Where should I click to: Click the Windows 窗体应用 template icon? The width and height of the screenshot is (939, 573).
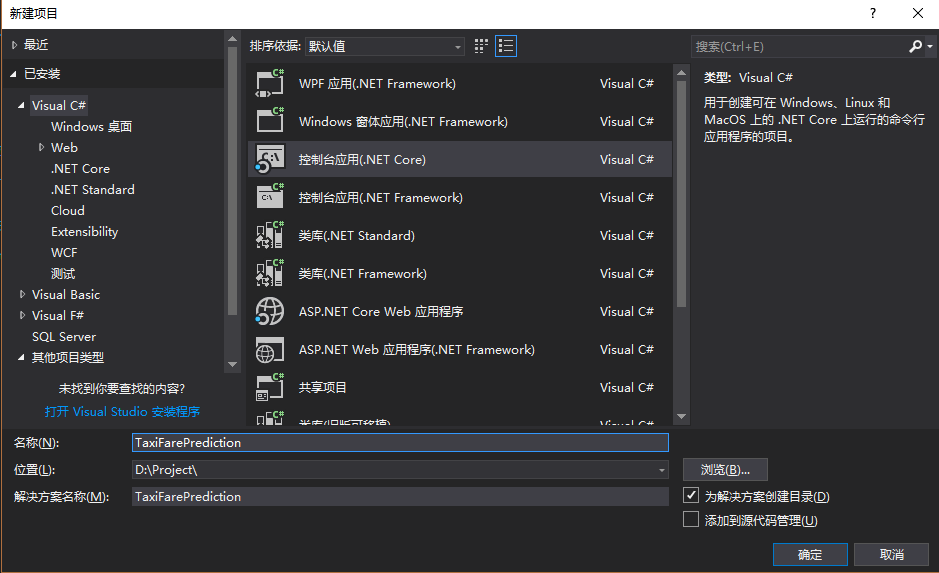[x=269, y=121]
